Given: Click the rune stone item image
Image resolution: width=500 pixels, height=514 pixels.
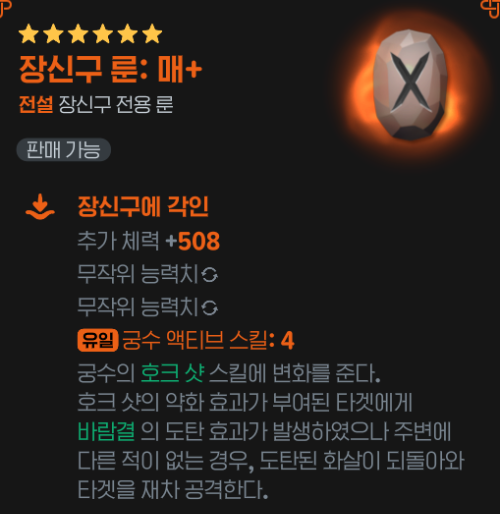Looking at the screenshot, I should [x=410, y=85].
